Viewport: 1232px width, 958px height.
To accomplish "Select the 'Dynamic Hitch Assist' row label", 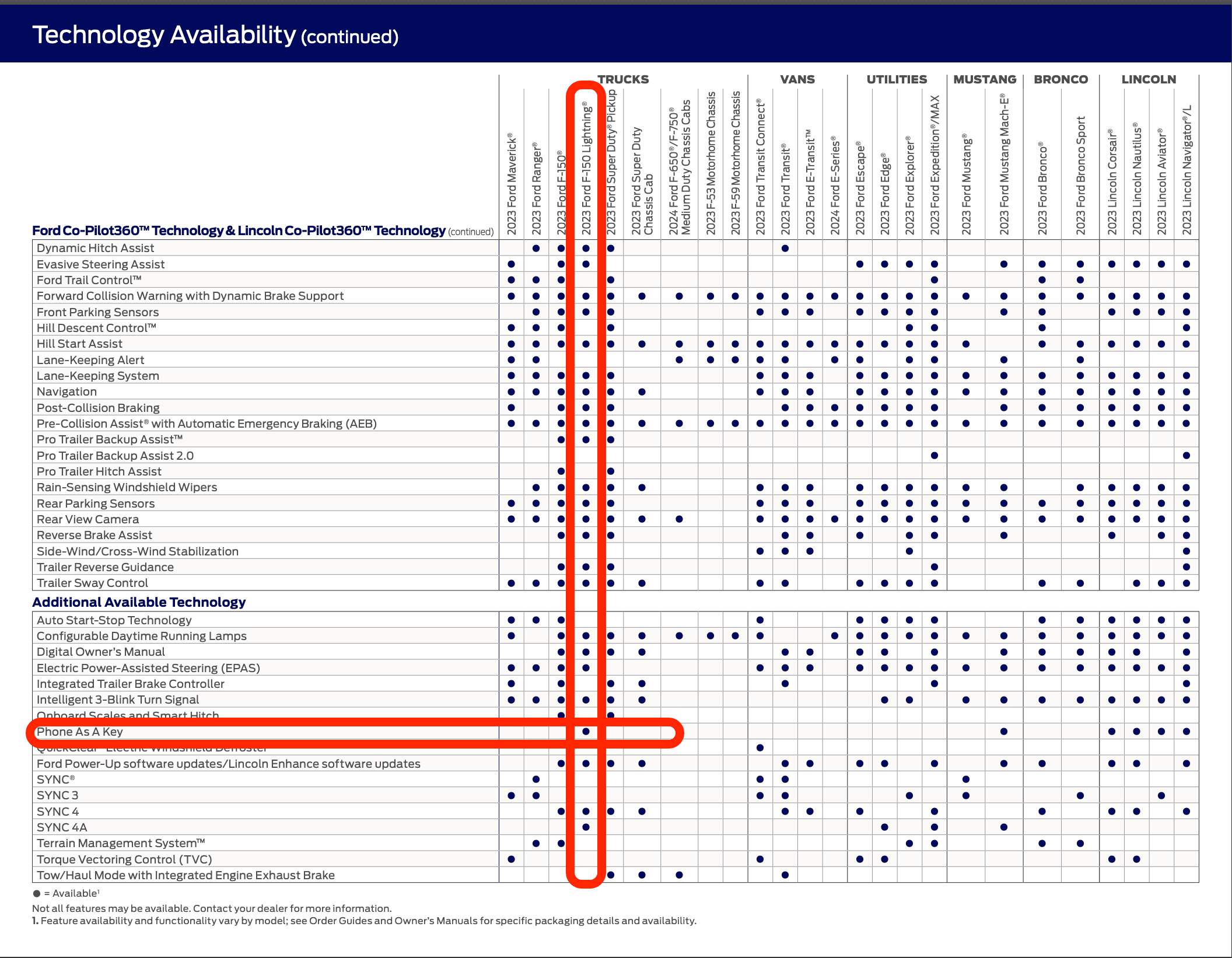I will pos(95,248).
